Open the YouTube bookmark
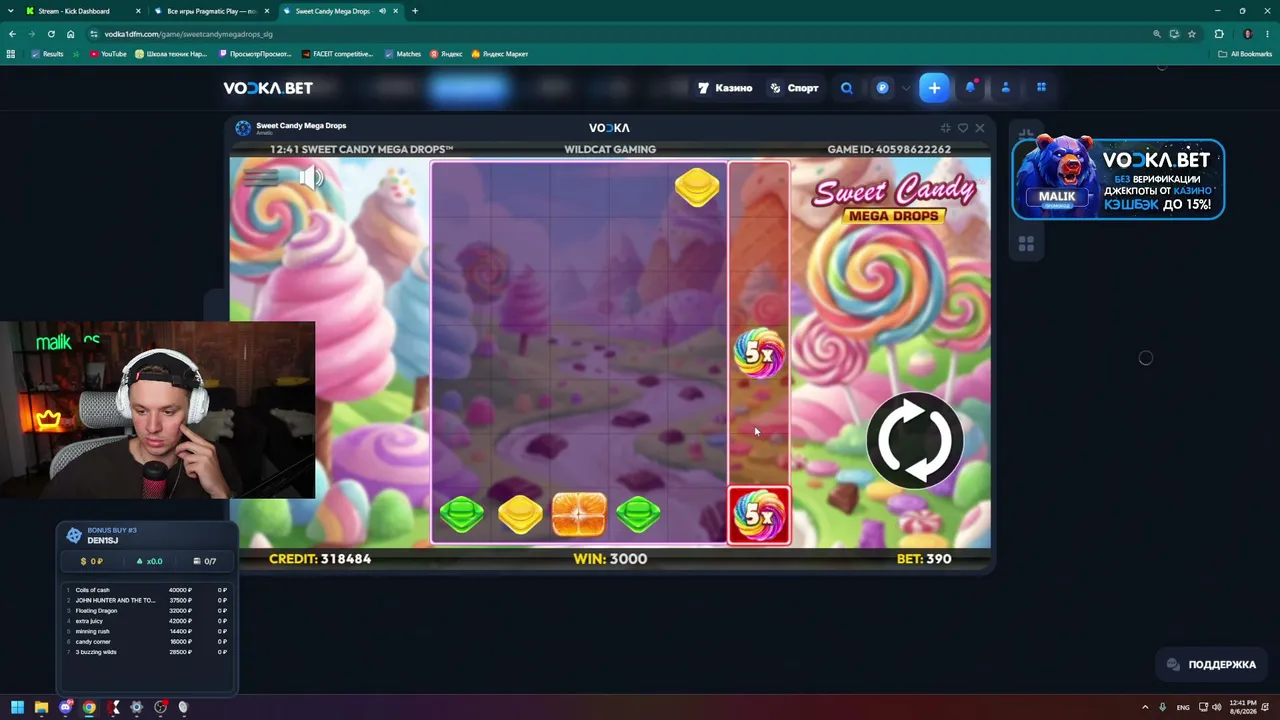1280x720 pixels. click(x=108, y=54)
